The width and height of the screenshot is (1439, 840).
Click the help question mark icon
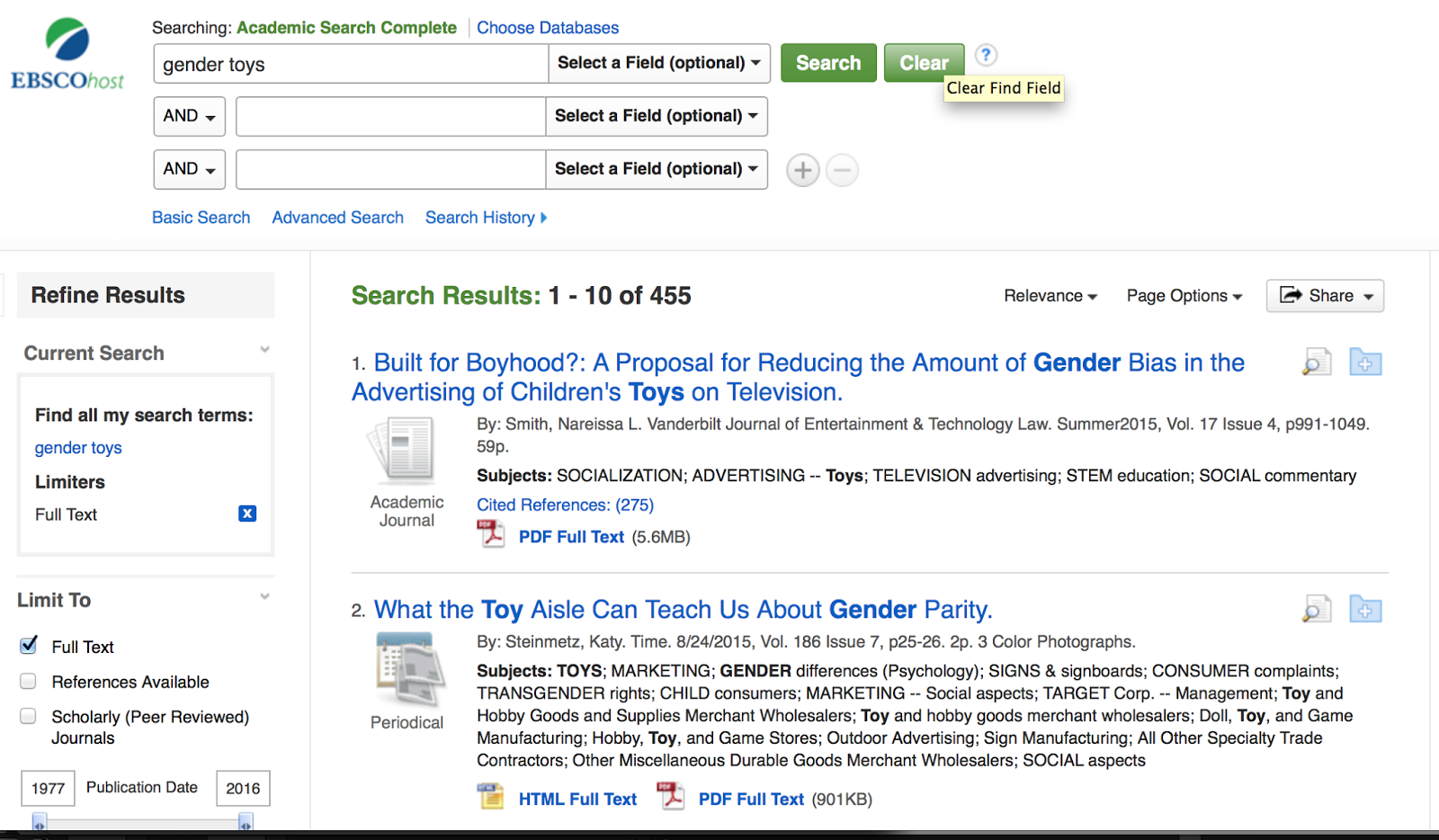coord(986,55)
